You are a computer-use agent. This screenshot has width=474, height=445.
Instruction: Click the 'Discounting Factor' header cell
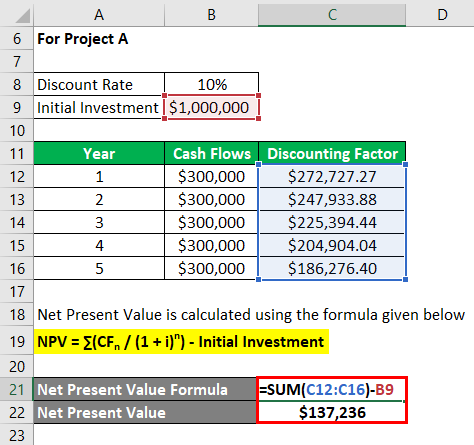click(x=332, y=153)
